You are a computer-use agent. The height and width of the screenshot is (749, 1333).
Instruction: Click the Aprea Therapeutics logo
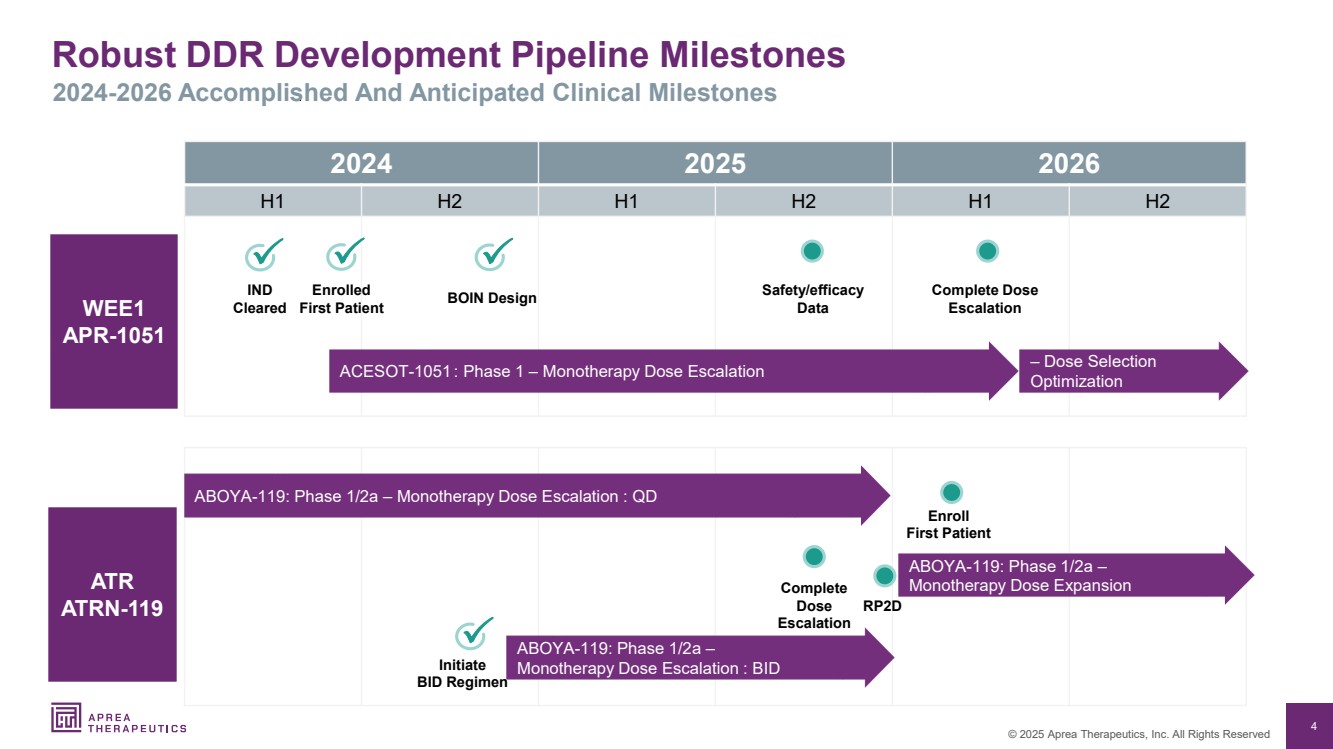(118, 718)
